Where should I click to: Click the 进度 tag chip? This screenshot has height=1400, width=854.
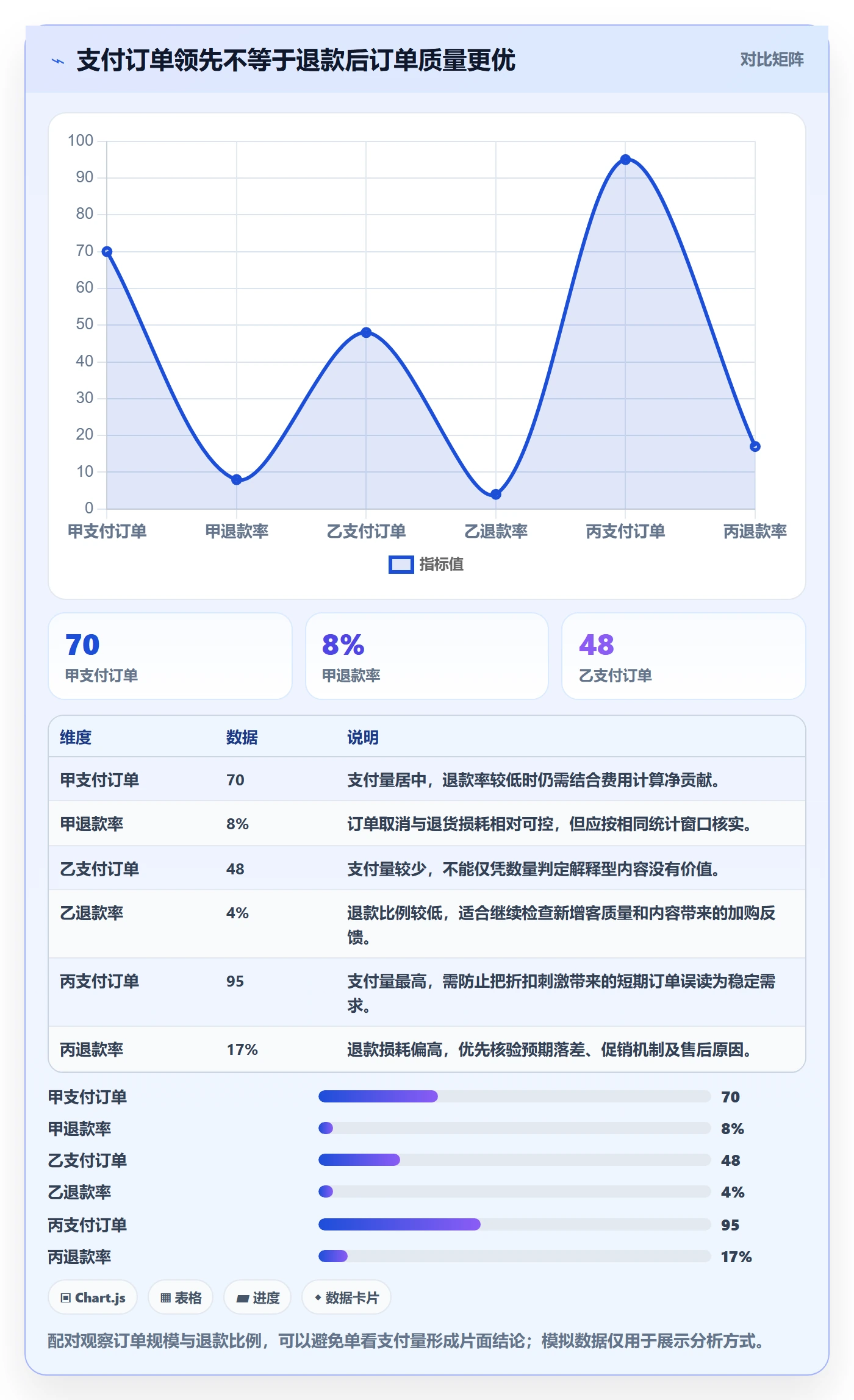[257, 1298]
